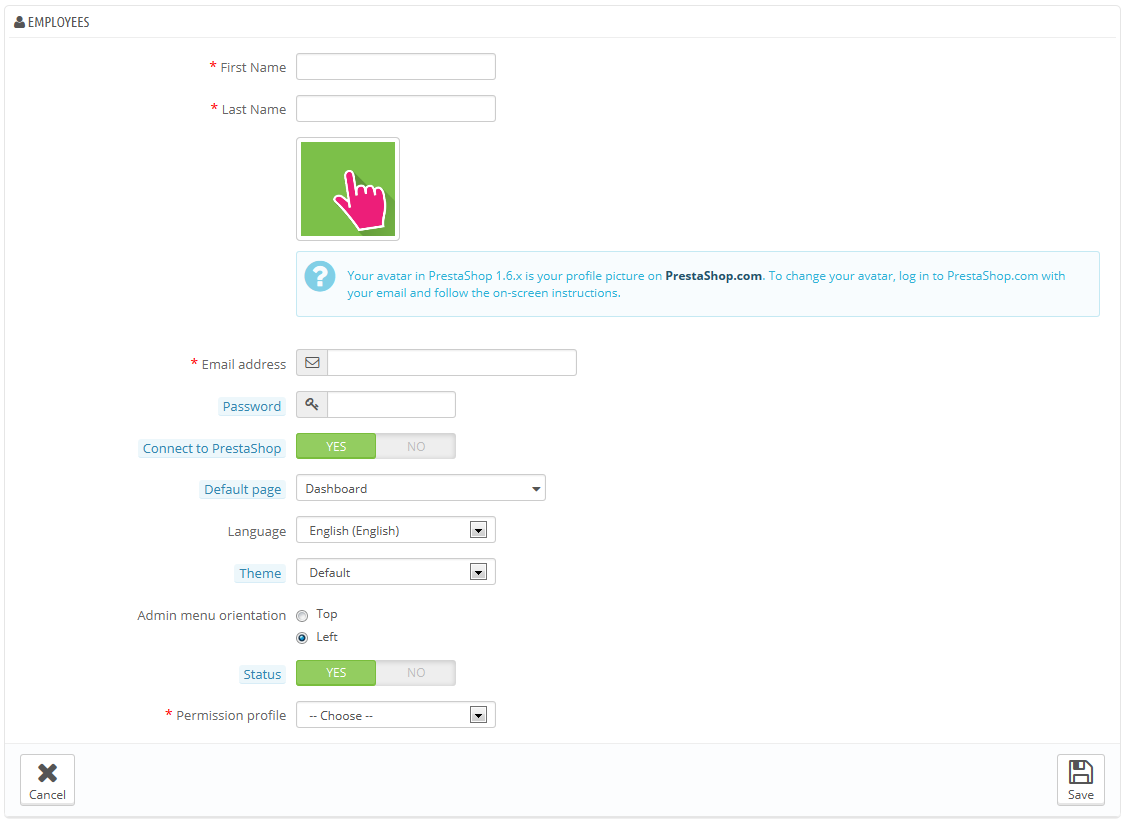Click the Connect to PrestaShop help label
The width and height of the screenshot is (1127, 824).
[212, 448]
